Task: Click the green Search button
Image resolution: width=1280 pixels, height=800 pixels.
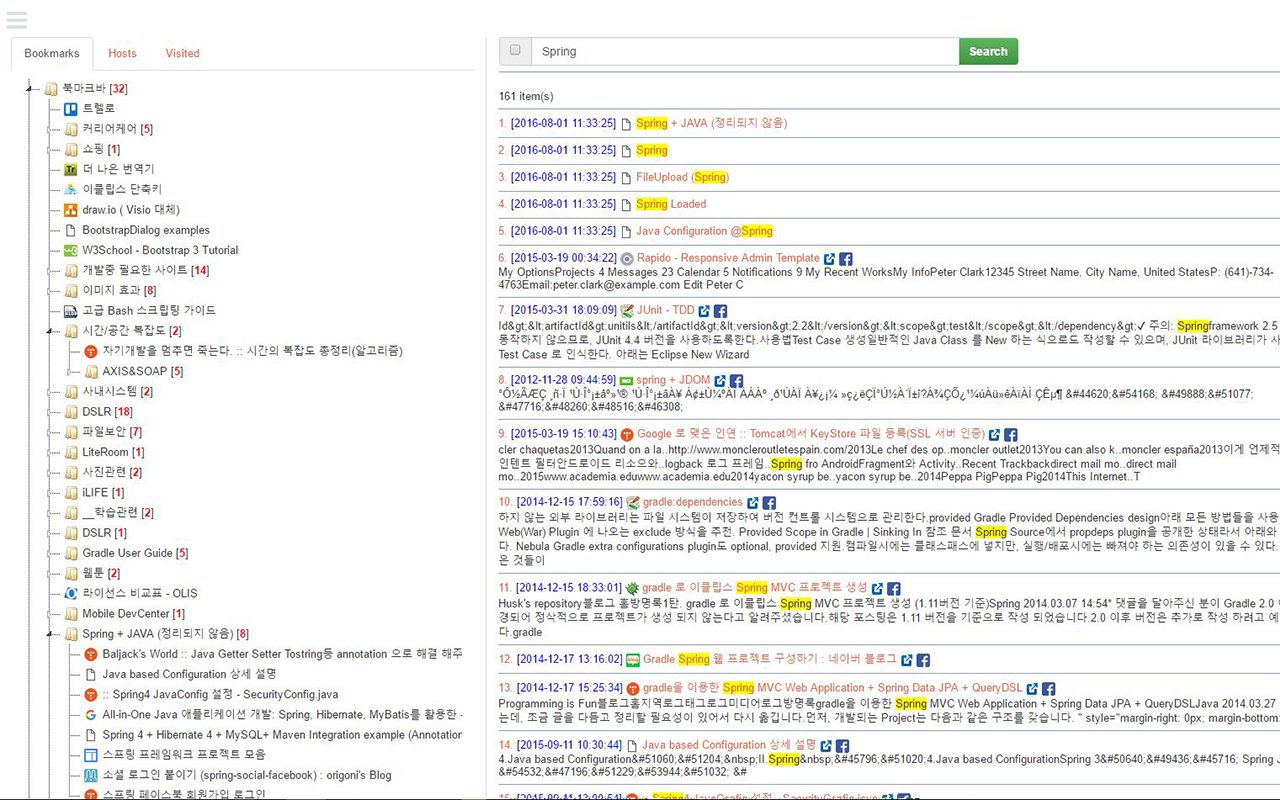Action: click(988, 51)
